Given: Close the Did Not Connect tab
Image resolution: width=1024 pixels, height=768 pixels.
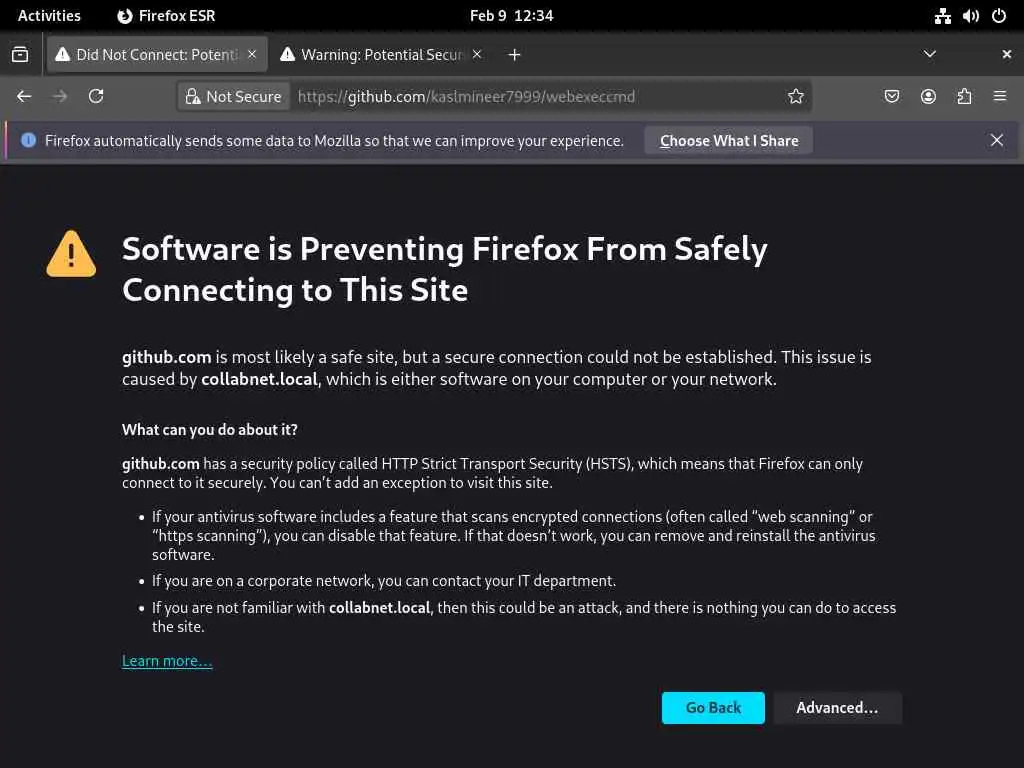Looking at the screenshot, I should tap(252, 55).
